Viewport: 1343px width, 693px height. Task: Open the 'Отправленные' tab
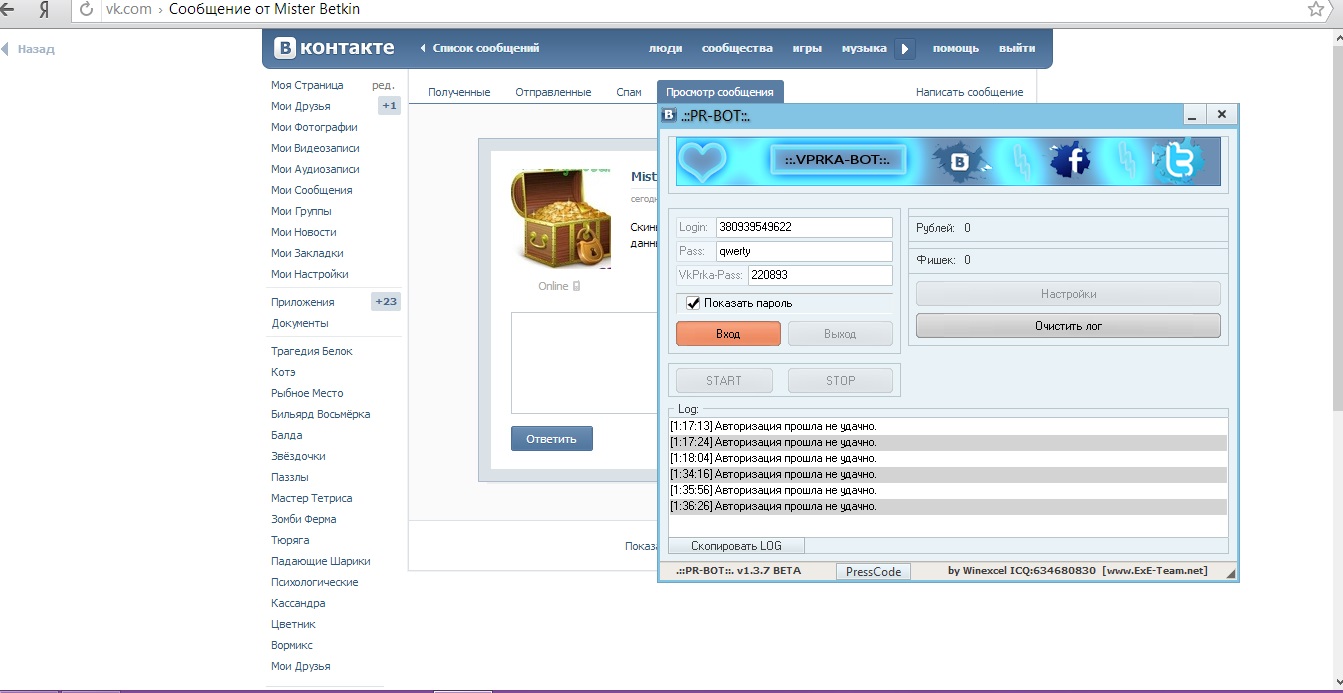pos(553,92)
